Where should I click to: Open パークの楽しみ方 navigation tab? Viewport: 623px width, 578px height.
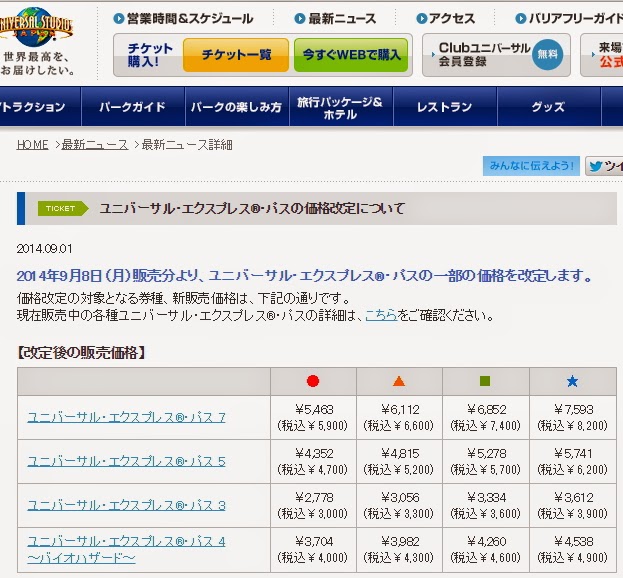point(237,106)
